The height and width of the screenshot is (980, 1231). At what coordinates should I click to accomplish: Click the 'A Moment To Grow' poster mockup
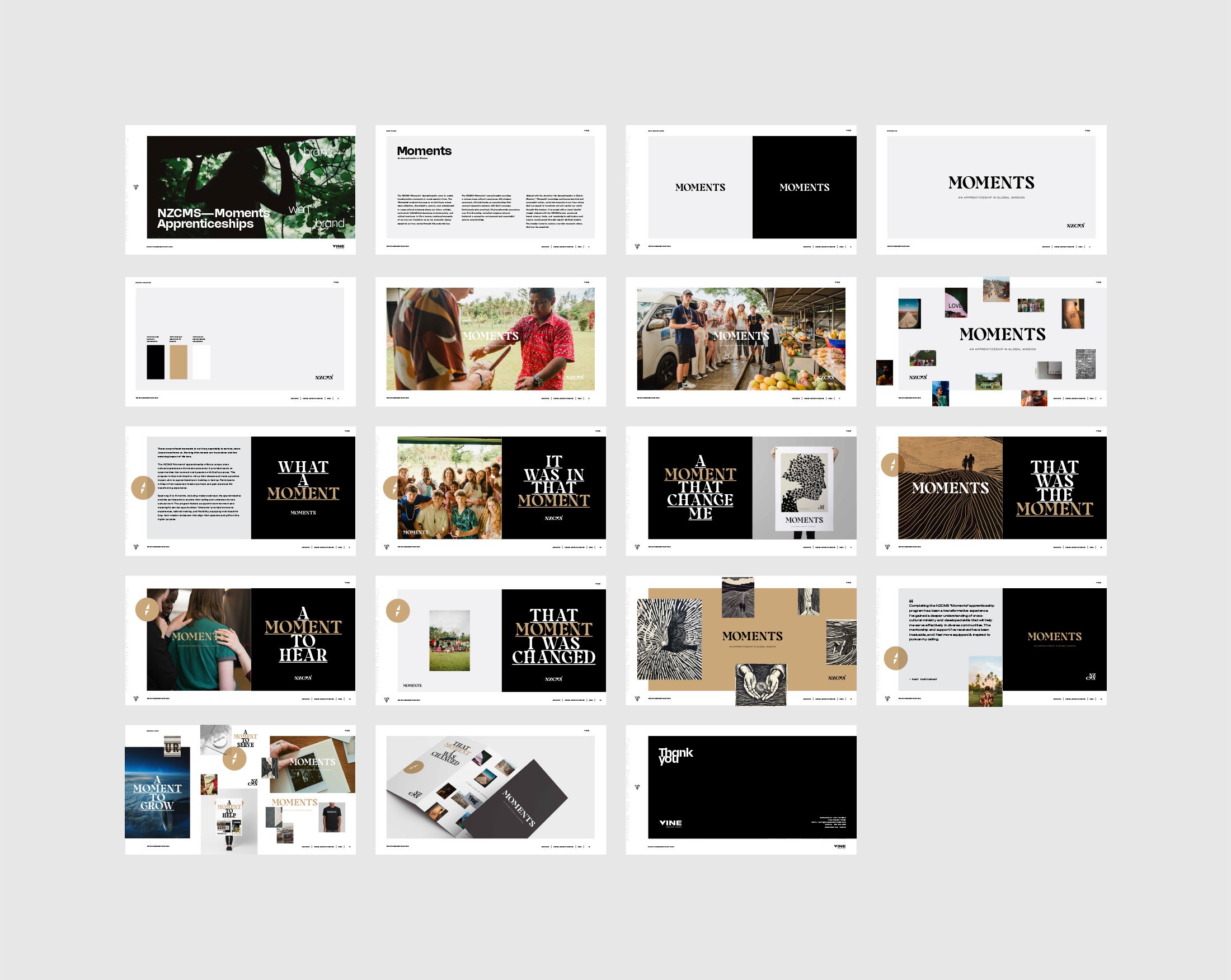(x=158, y=793)
